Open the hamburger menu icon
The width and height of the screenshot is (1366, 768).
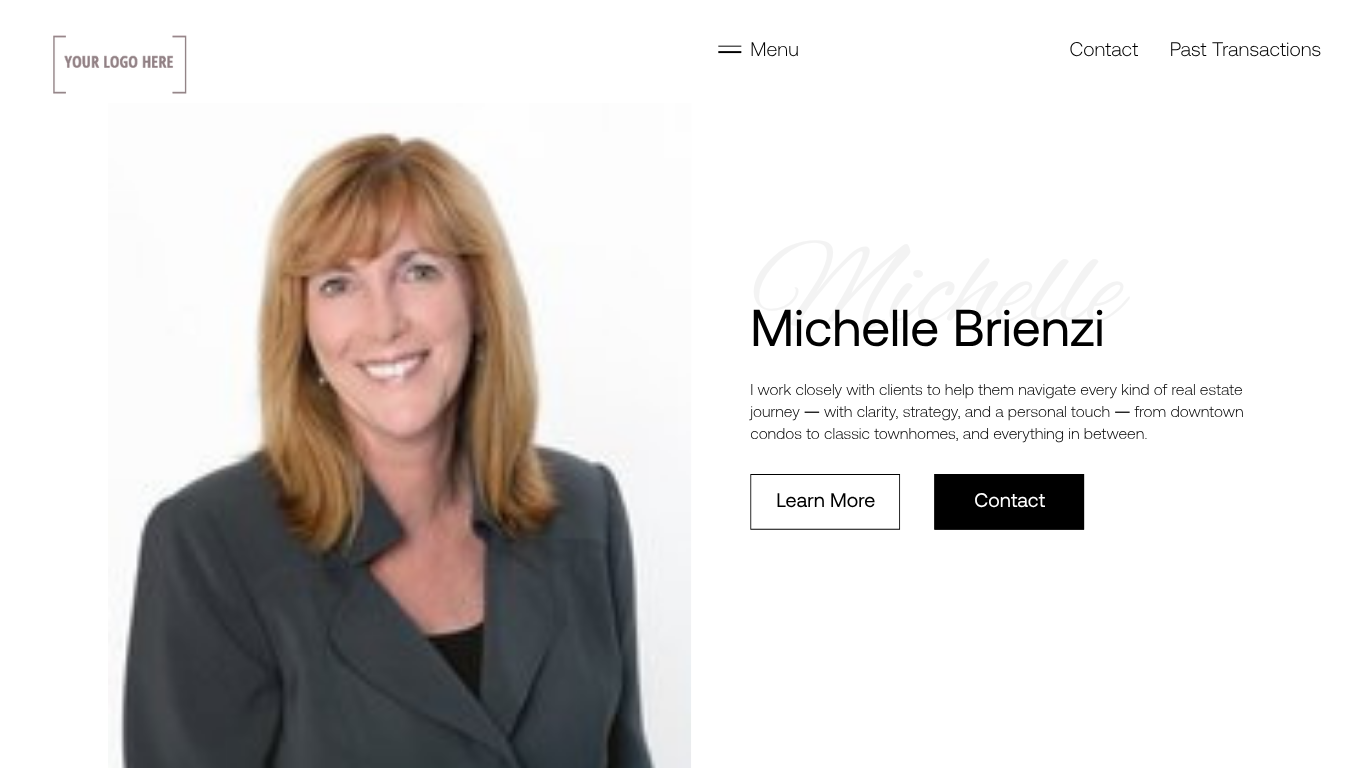(729, 49)
